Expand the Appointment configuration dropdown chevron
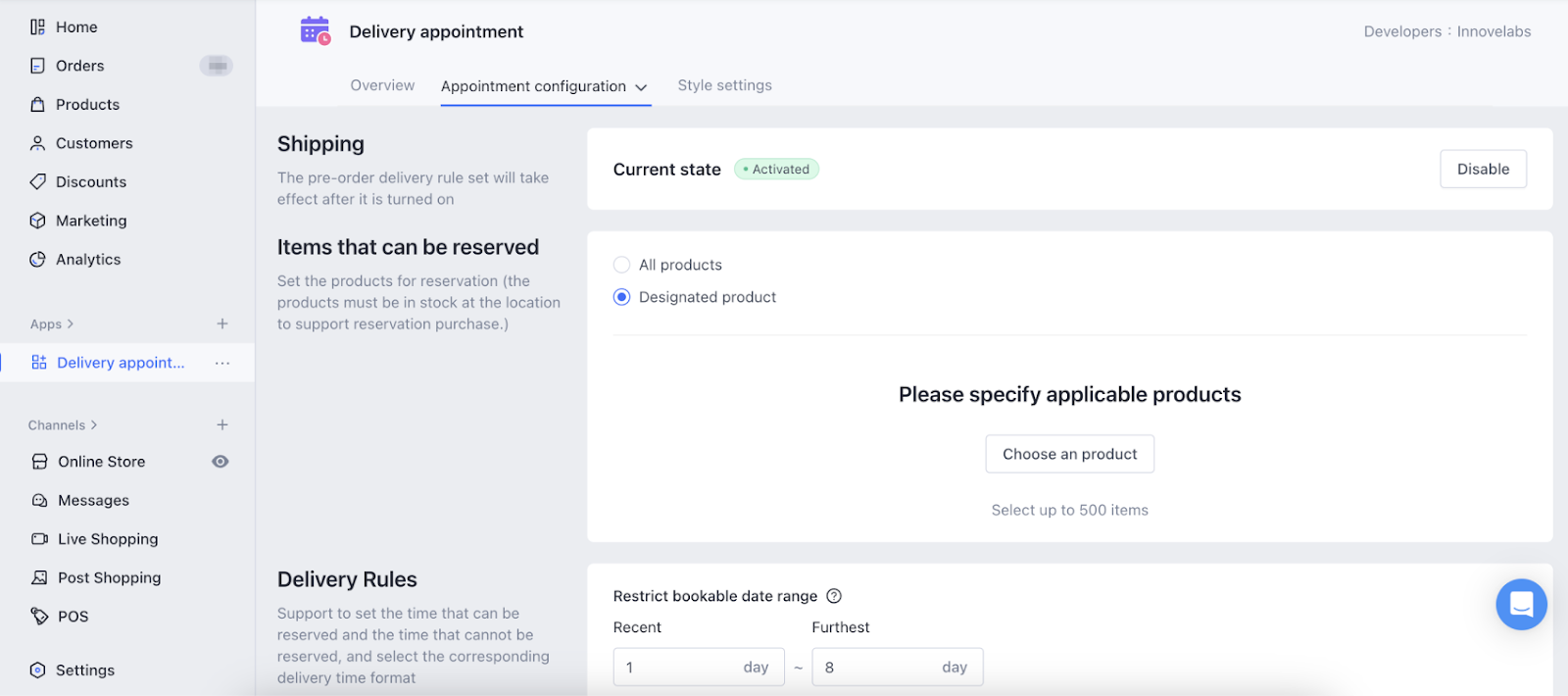The height and width of the screenshot is (696, 1568). pyautogui.click(x=641, y=87)
